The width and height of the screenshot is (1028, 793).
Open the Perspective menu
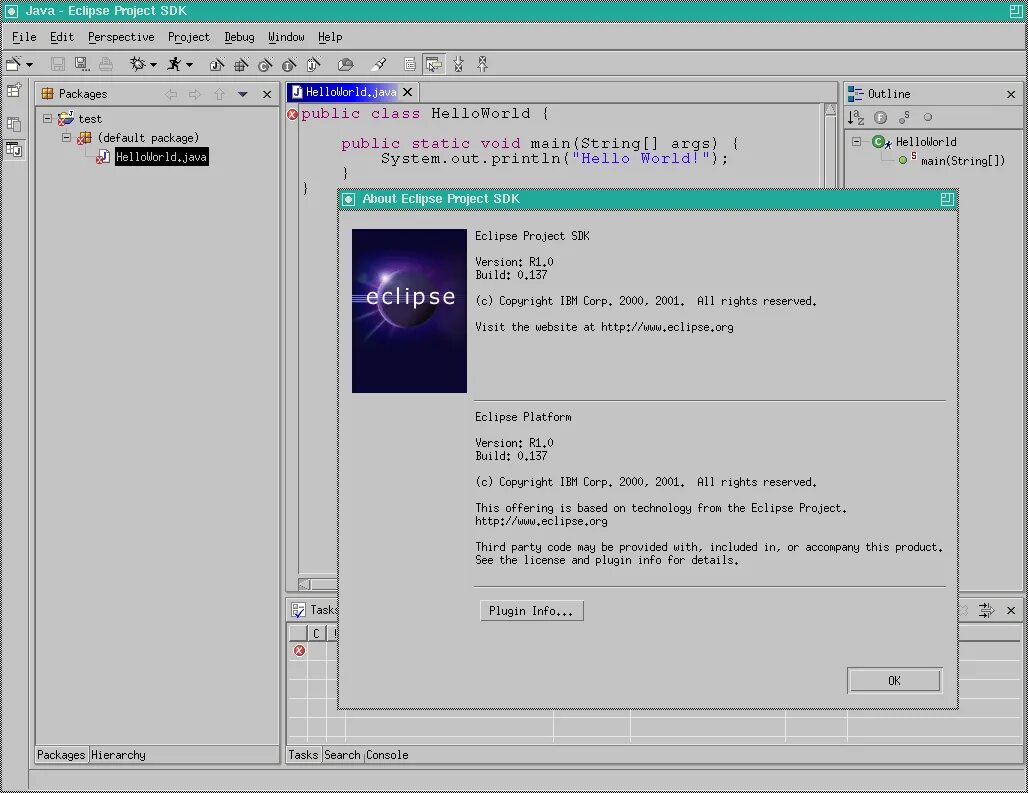pyautogui.click(x=121, y=37)
